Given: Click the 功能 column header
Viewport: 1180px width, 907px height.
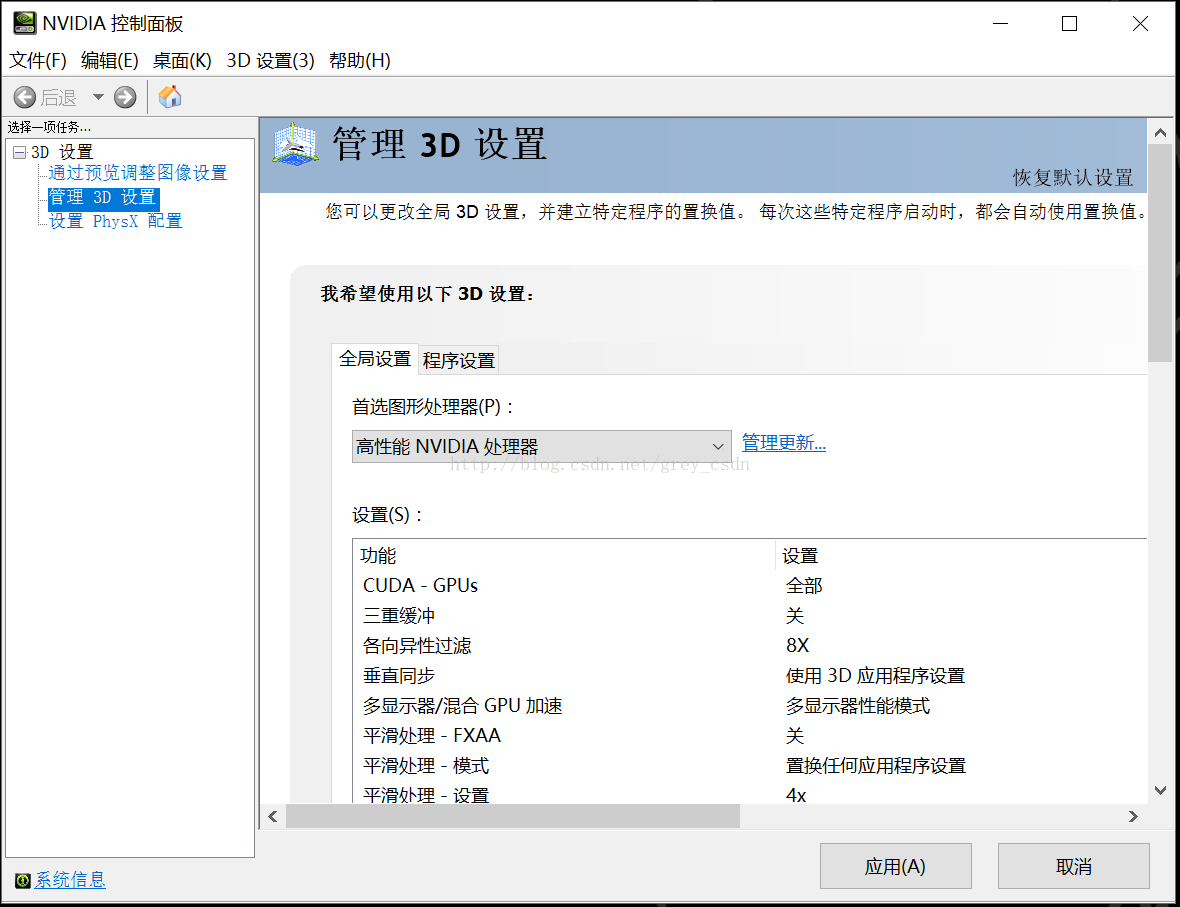Looking at the screenshot, I should coord(564,555).
